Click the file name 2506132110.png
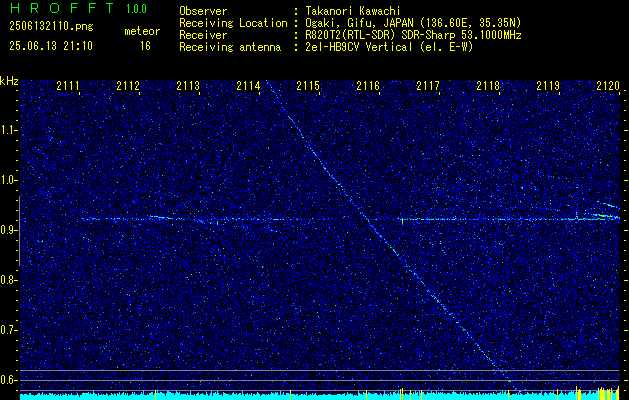The height and width of the screenshot is (400, 629). pos(51,27)
